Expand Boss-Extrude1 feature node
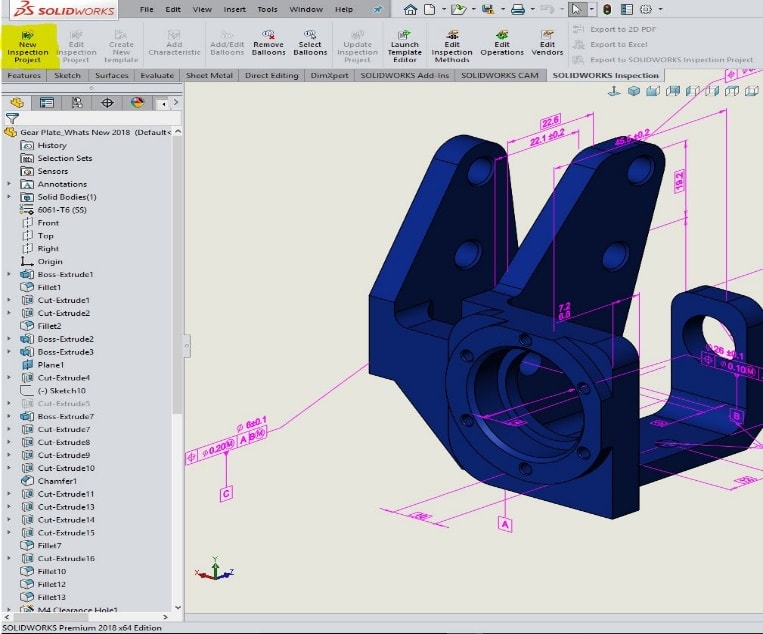763x634 pixels. coord(9,274)
